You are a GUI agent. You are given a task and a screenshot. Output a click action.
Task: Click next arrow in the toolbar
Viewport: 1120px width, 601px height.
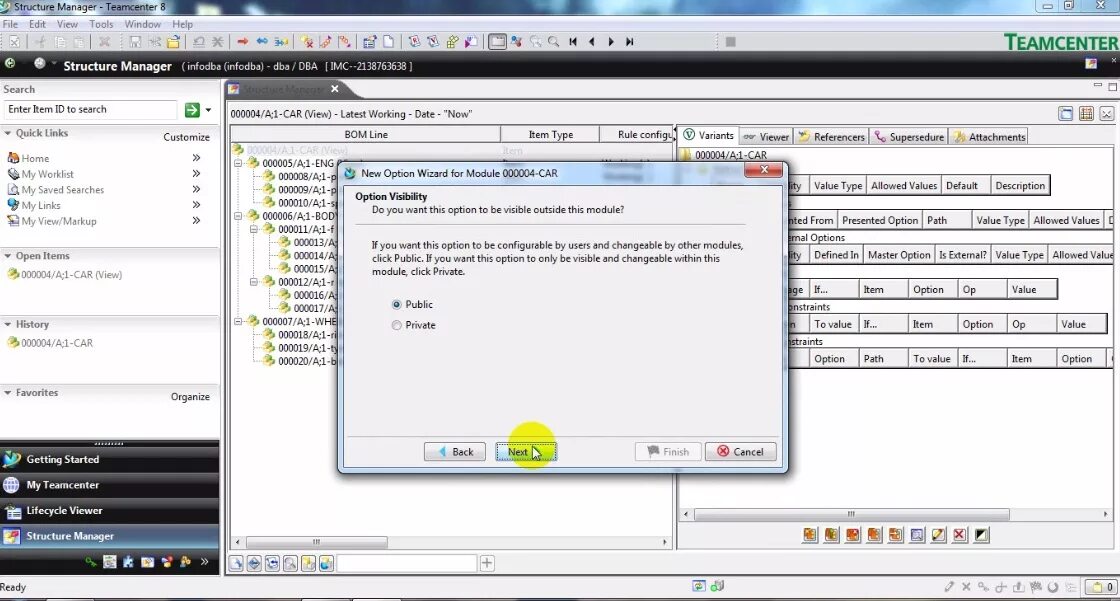click(611, 41)
